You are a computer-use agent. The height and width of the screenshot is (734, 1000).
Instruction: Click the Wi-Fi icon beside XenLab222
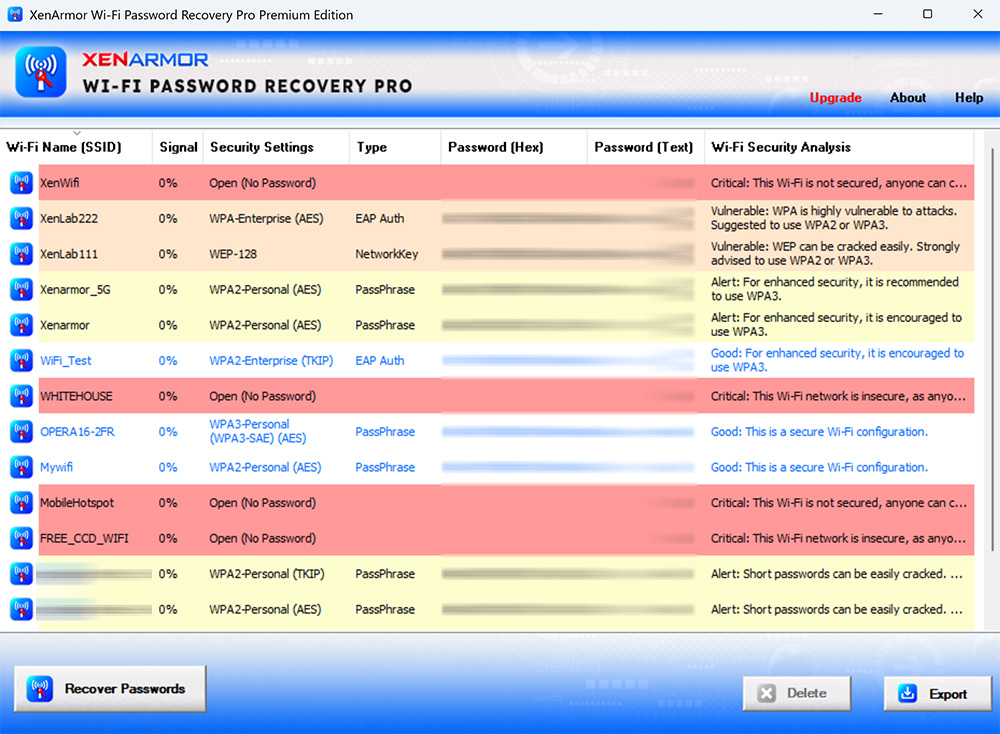point(22,219)
